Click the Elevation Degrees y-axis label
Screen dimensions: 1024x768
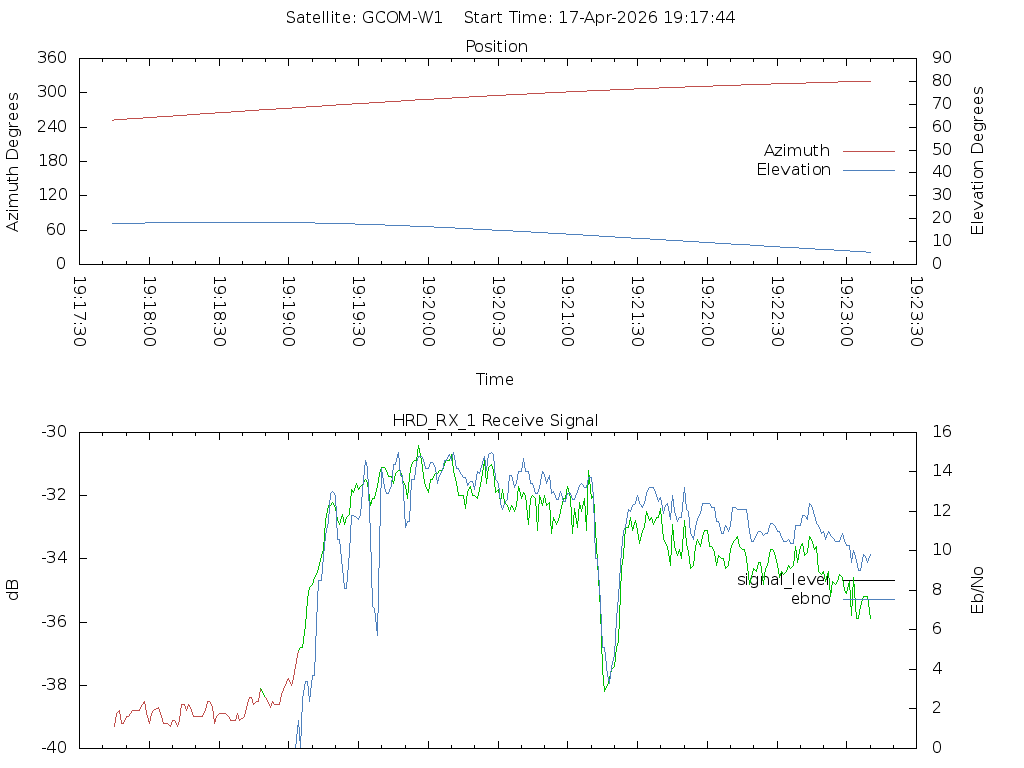978,161
